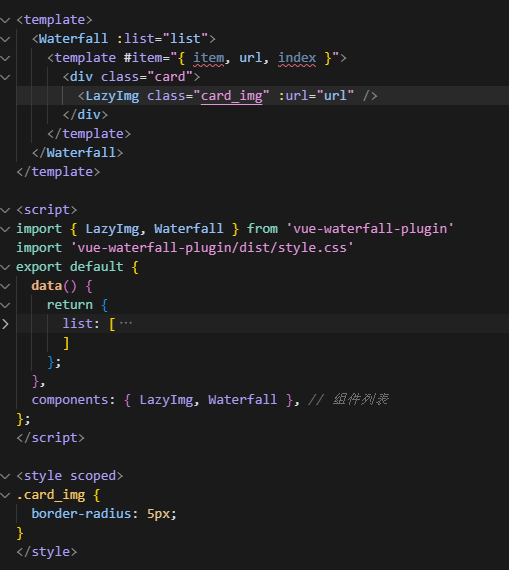Click the "// 组件列表" comment
Image resolution: width=509 pixels, height=570 pixels.
[x=349, y=400]
